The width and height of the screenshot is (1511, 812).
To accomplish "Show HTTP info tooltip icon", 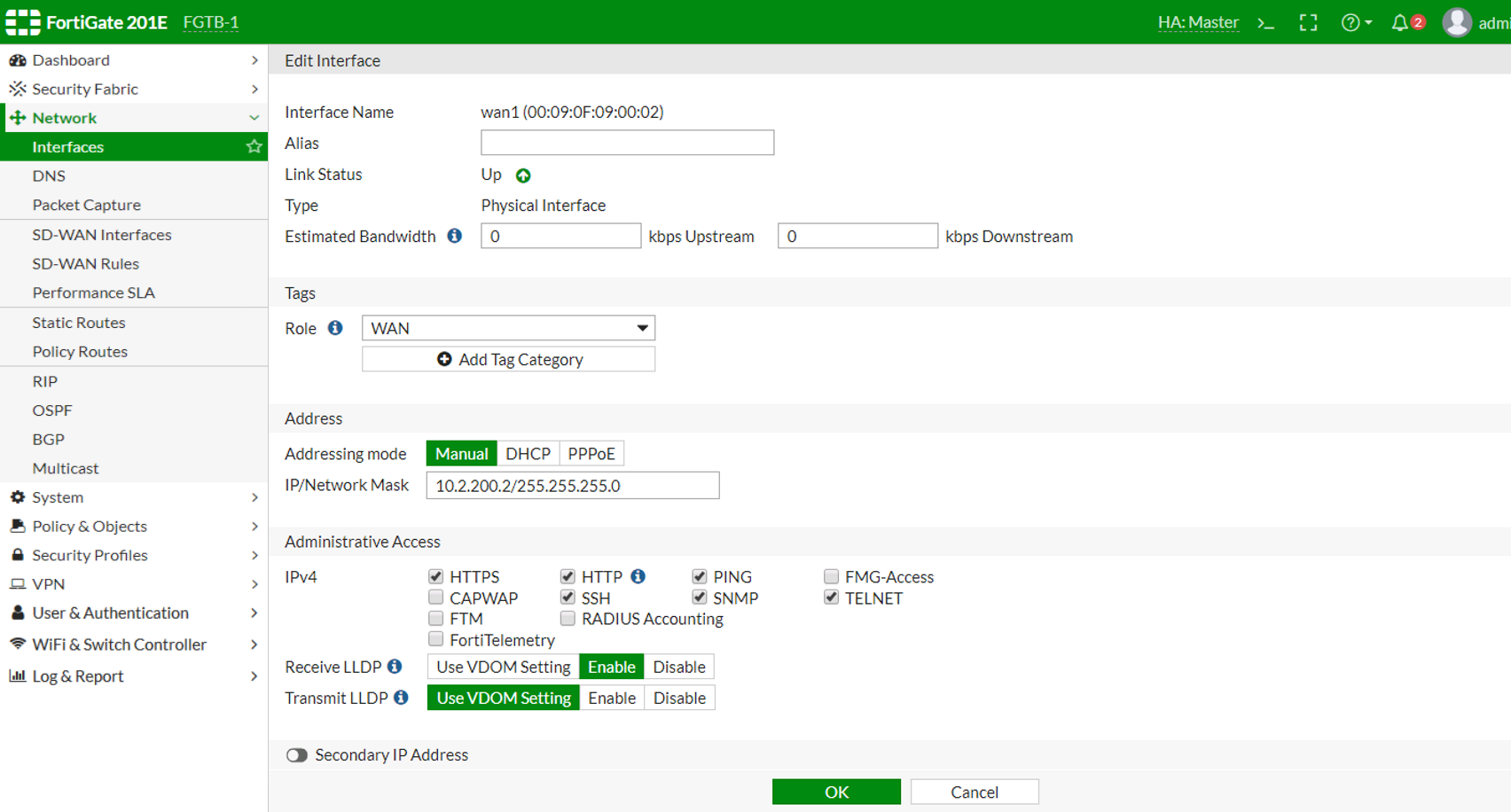I will tap(638, 576).
